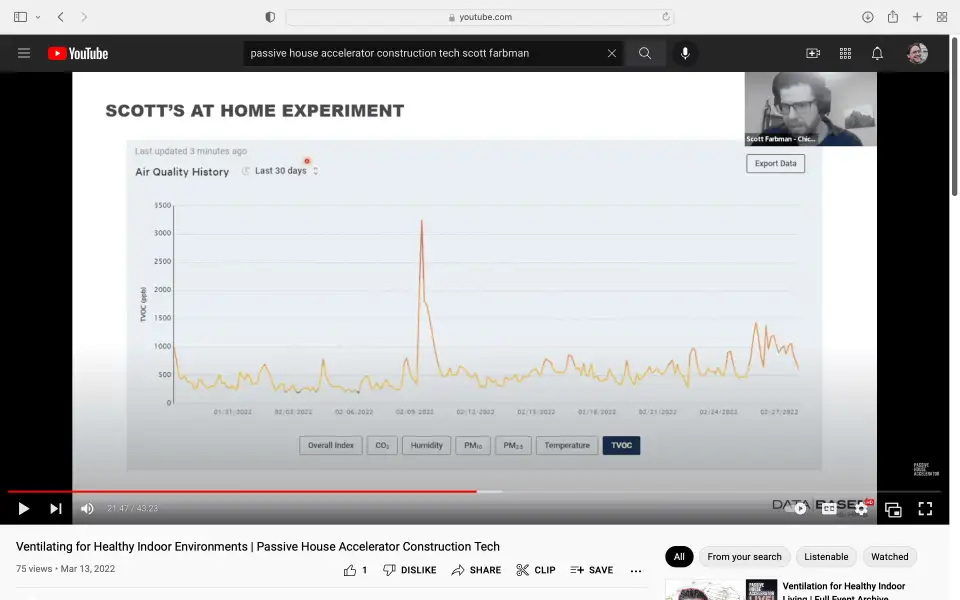960x600 pixels.
Task: Open the Safari sidebar options dropdown arrow
Action: click(39, 17)
